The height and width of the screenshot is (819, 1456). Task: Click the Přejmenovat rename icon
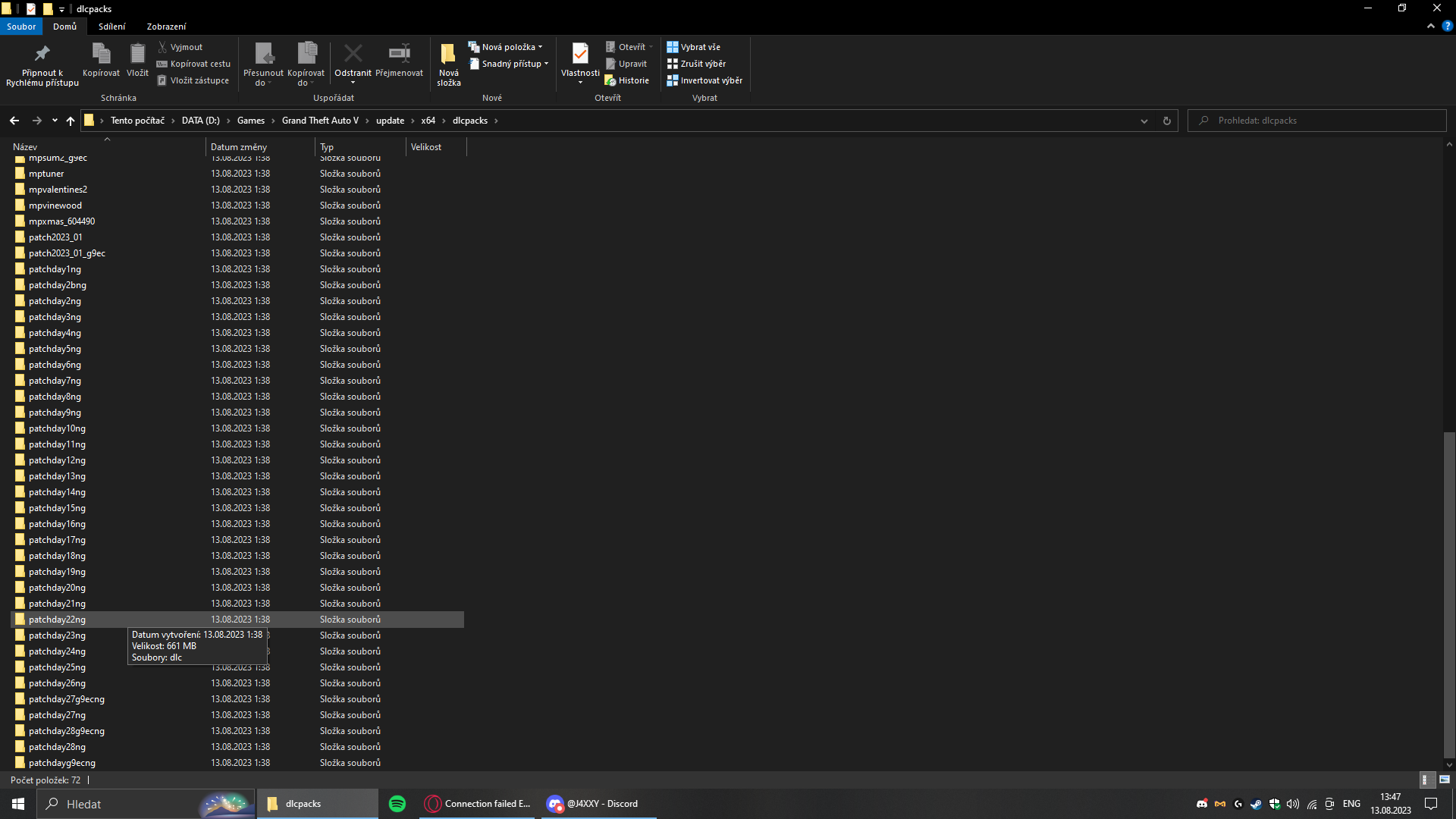pos(399,54)
